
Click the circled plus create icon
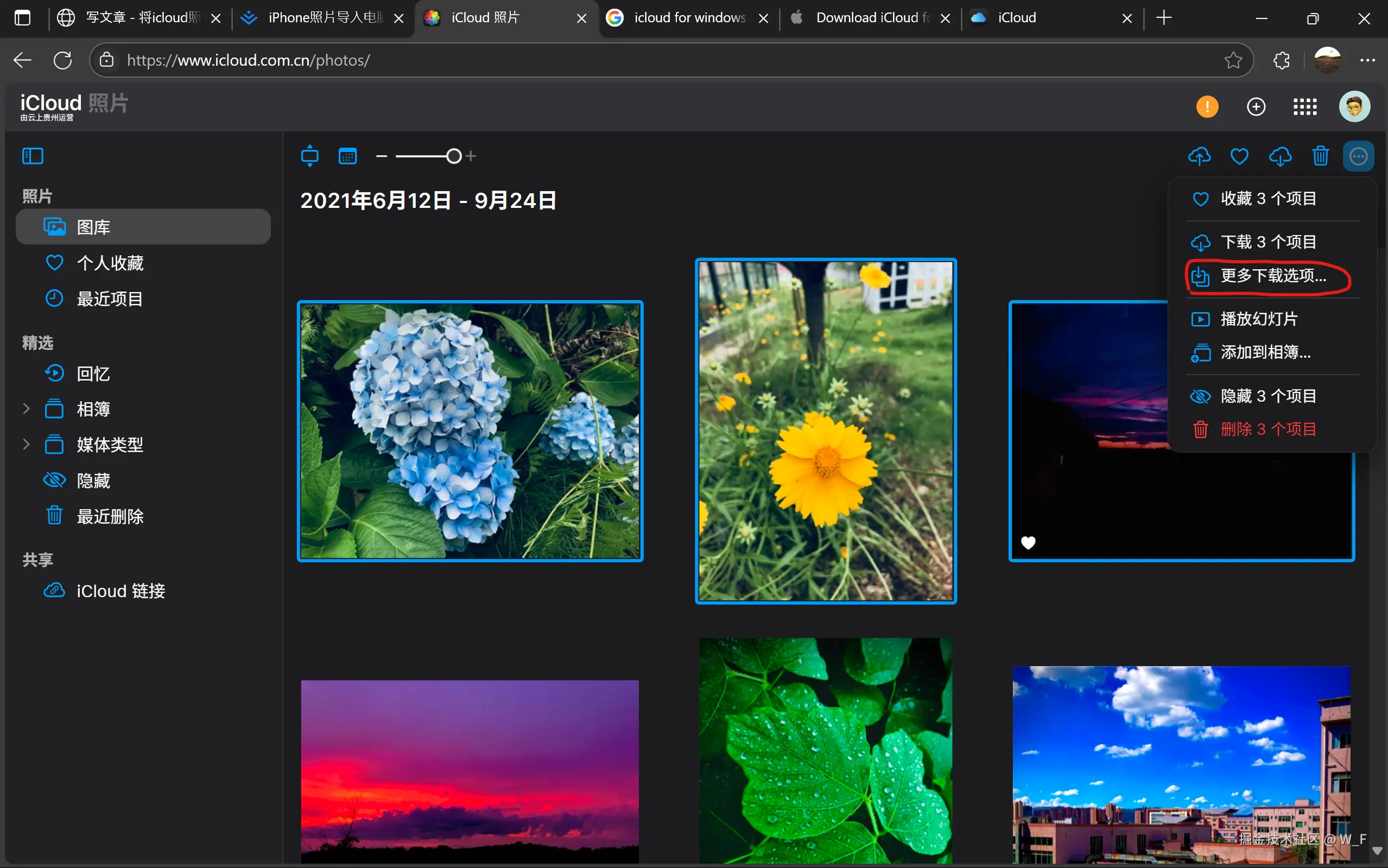coord(1256,107)
